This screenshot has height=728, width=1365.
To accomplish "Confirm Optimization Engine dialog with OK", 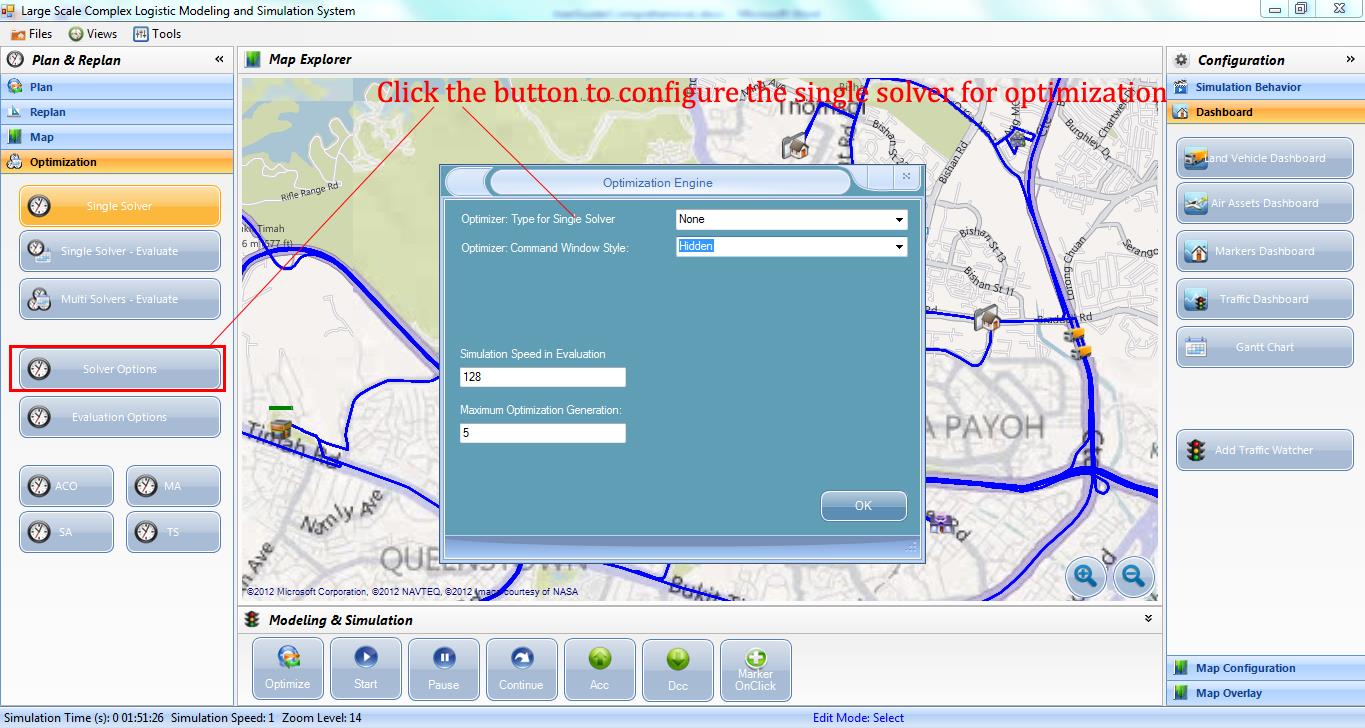I will tap(863, 506).
